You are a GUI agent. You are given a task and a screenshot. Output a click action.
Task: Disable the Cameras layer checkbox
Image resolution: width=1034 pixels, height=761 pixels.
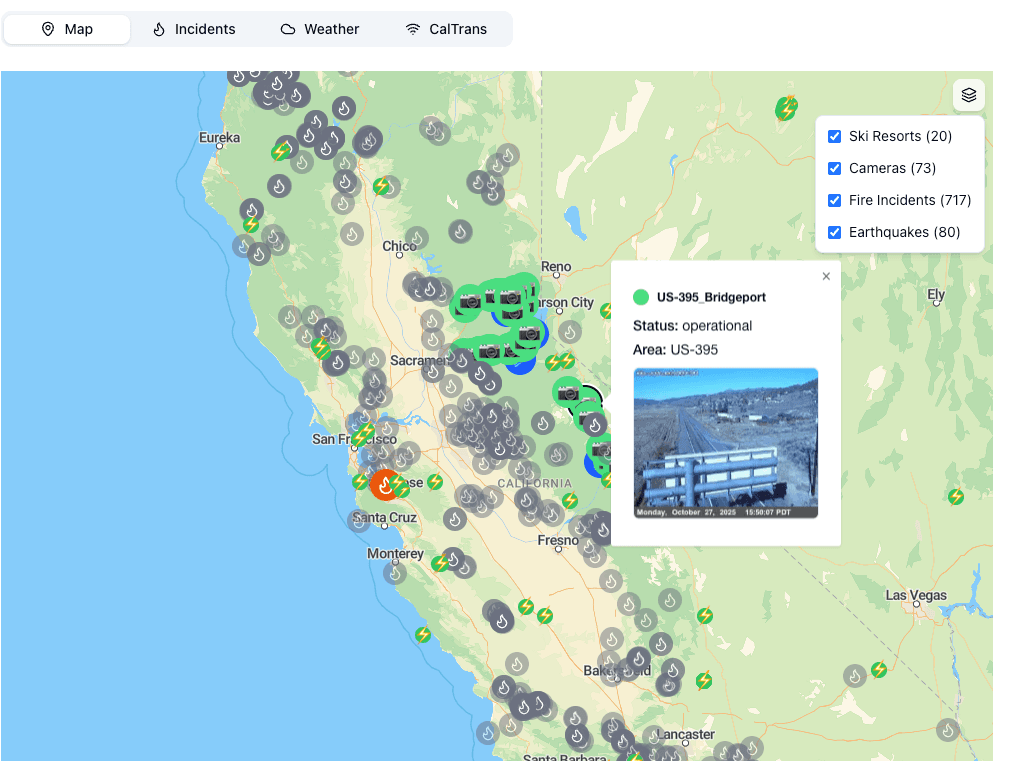(x=834, y=168)
